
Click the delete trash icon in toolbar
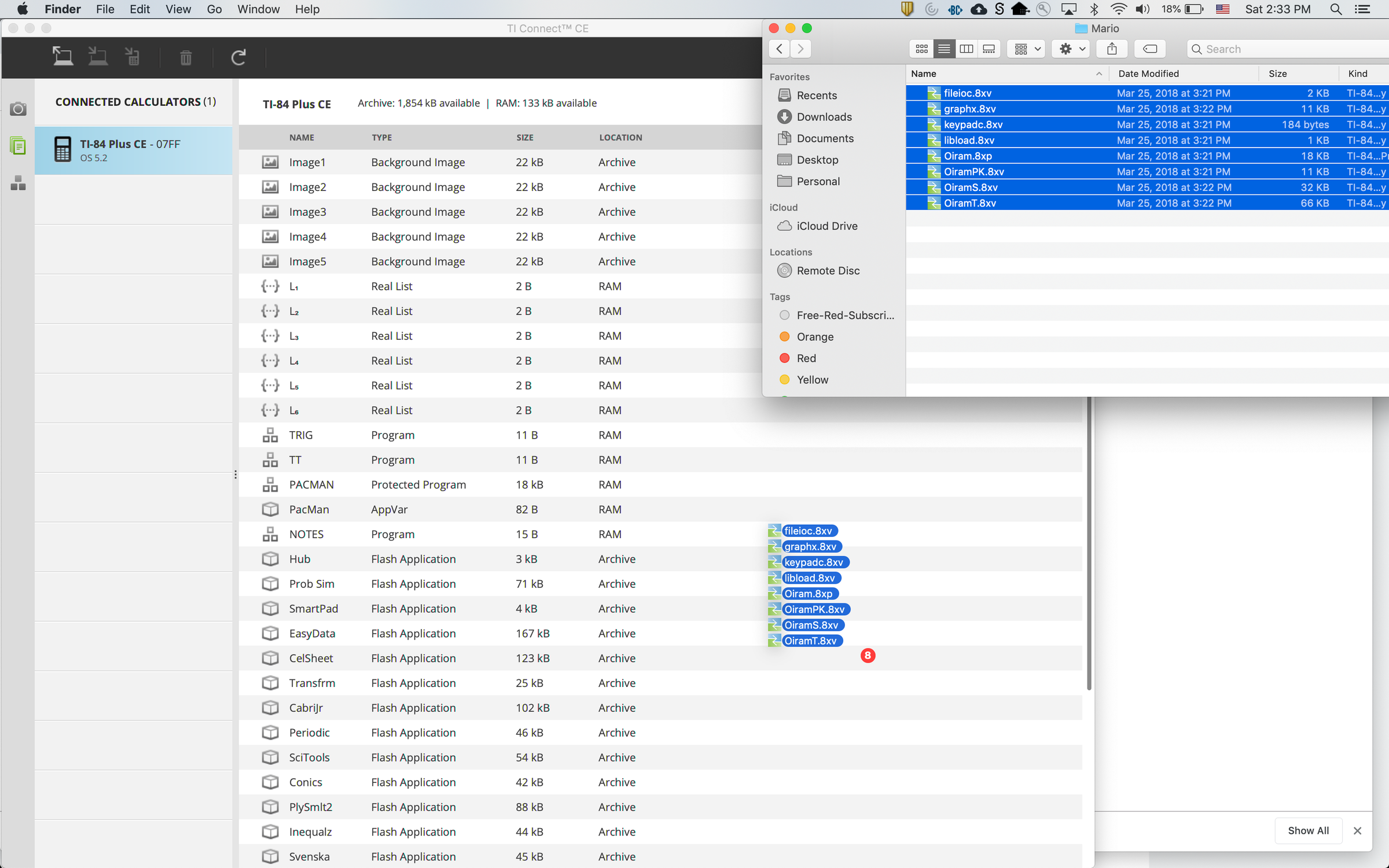coord(186,57)
